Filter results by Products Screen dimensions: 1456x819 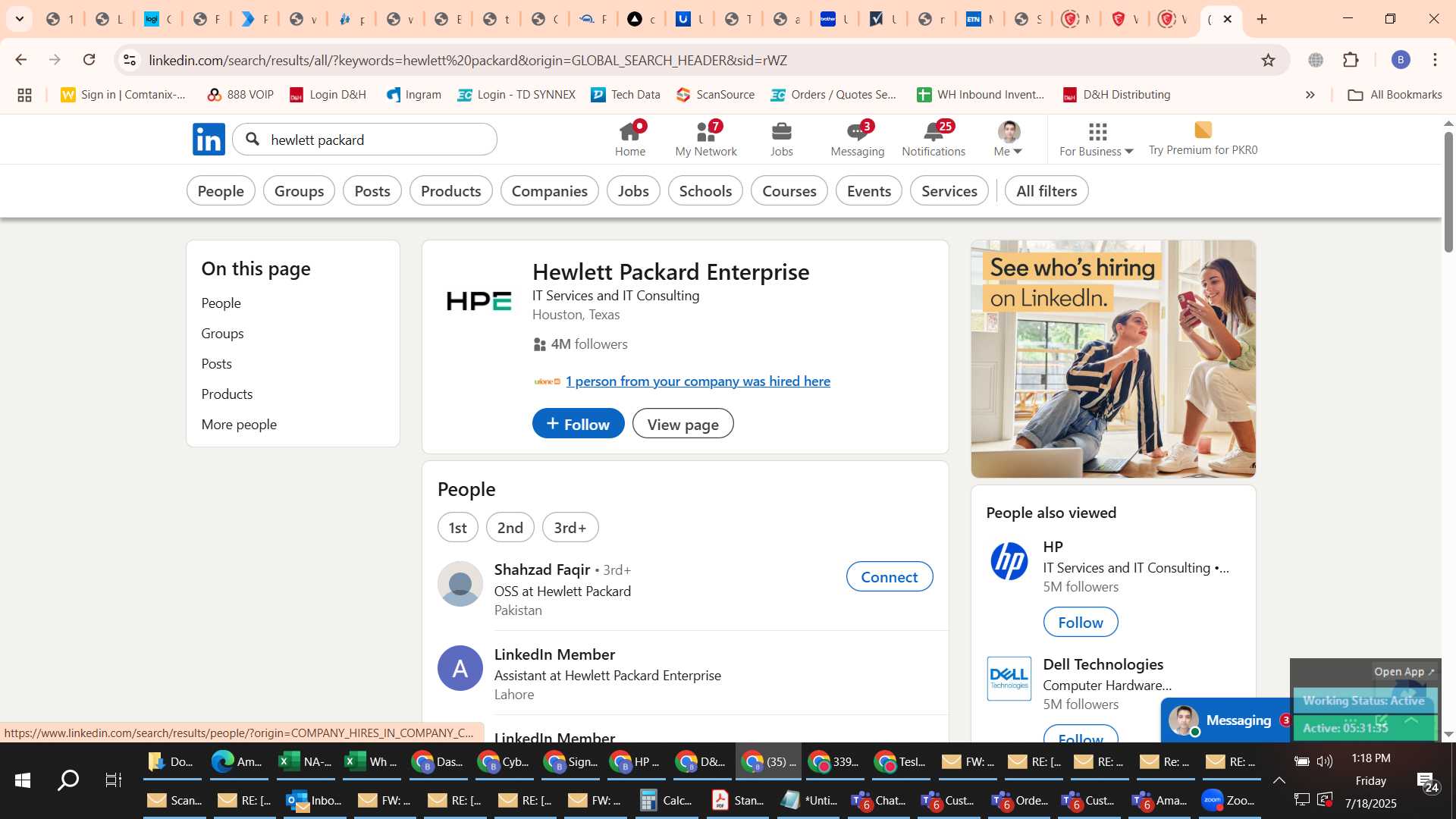point(451,191)
